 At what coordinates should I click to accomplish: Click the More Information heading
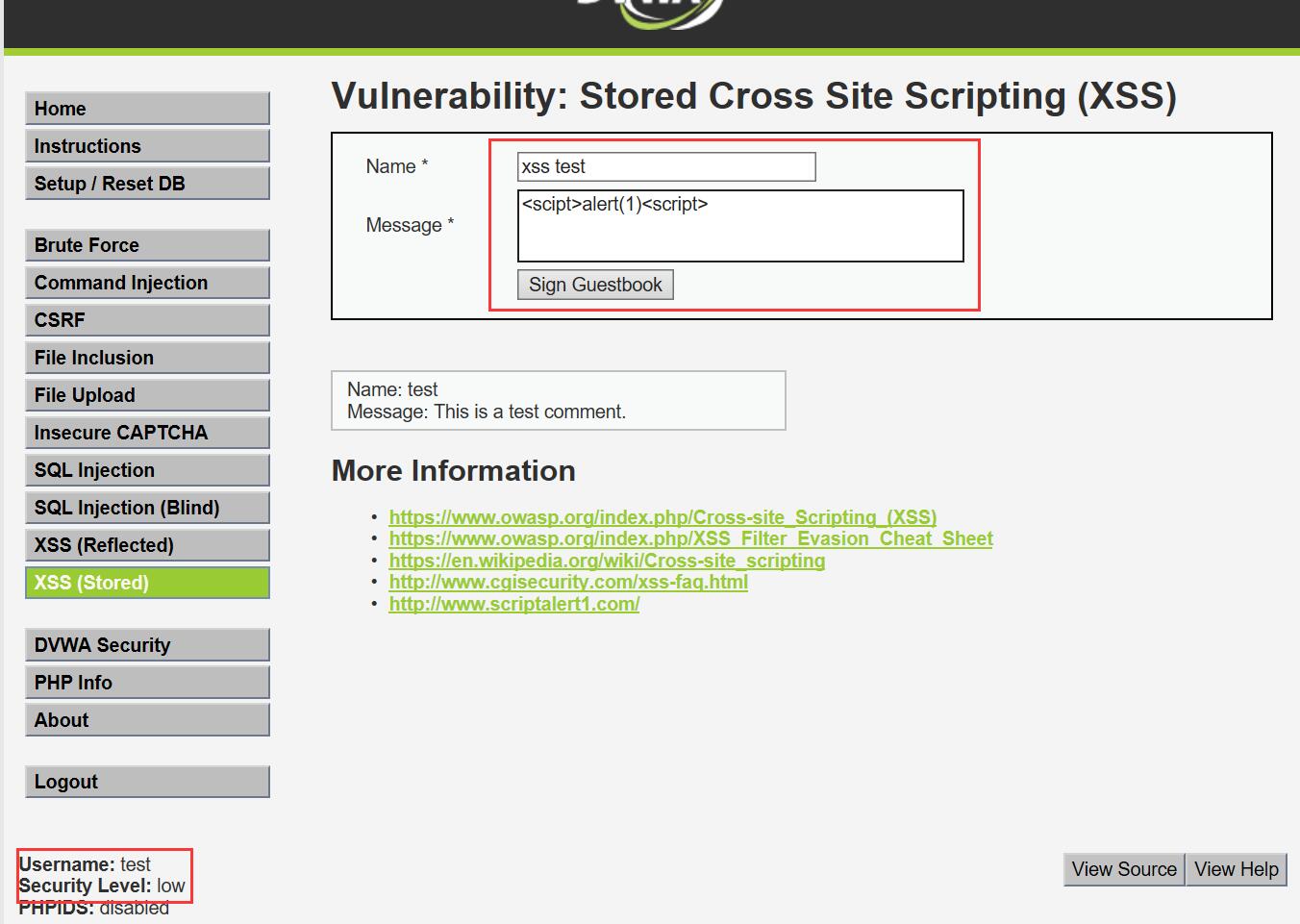pos(454,470)
